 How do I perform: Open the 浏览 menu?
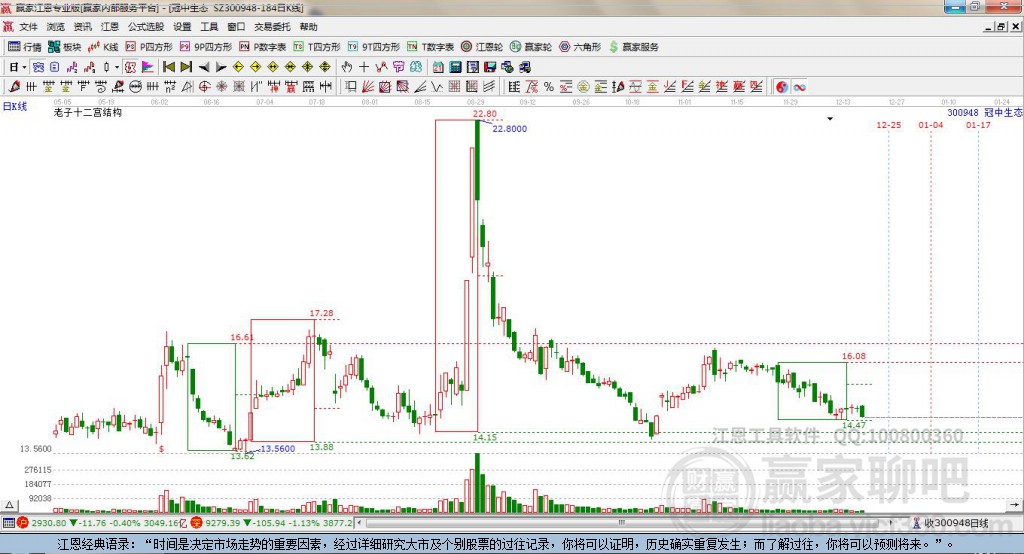coord(56,27)
